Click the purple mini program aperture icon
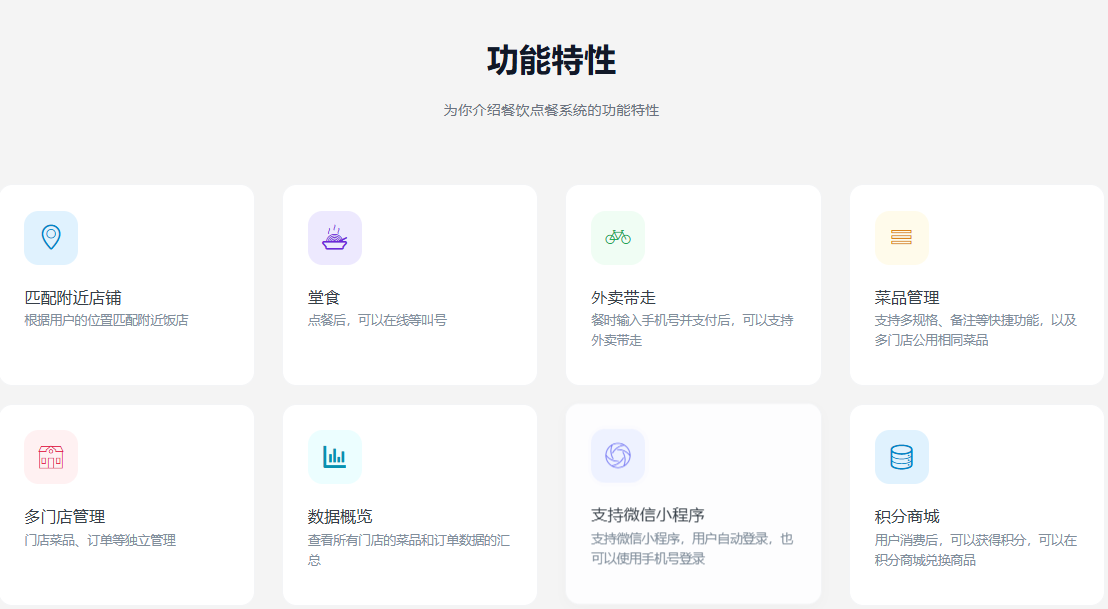Screen dimensions: 1108x609 click(618, 456)
